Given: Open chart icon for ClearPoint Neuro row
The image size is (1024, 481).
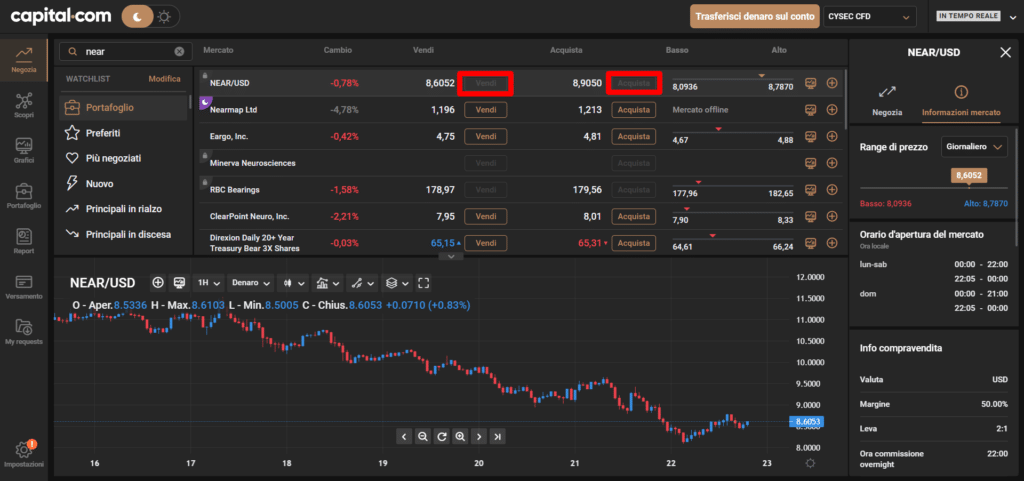Looking at the screenshot, I should (x=810, y=216).
